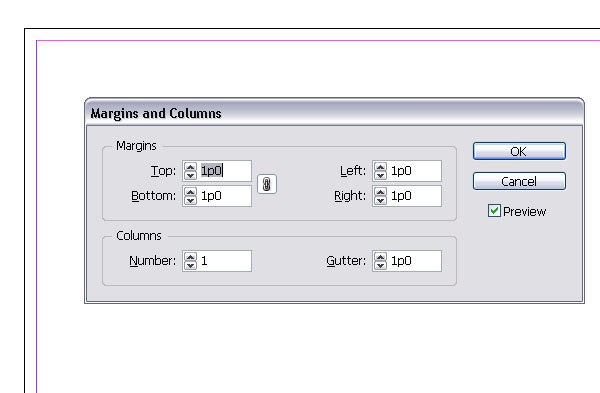Screen dimensions: 600x393
Task: Dismiss dialog with the Cancel button
Action: coord(519,181)
